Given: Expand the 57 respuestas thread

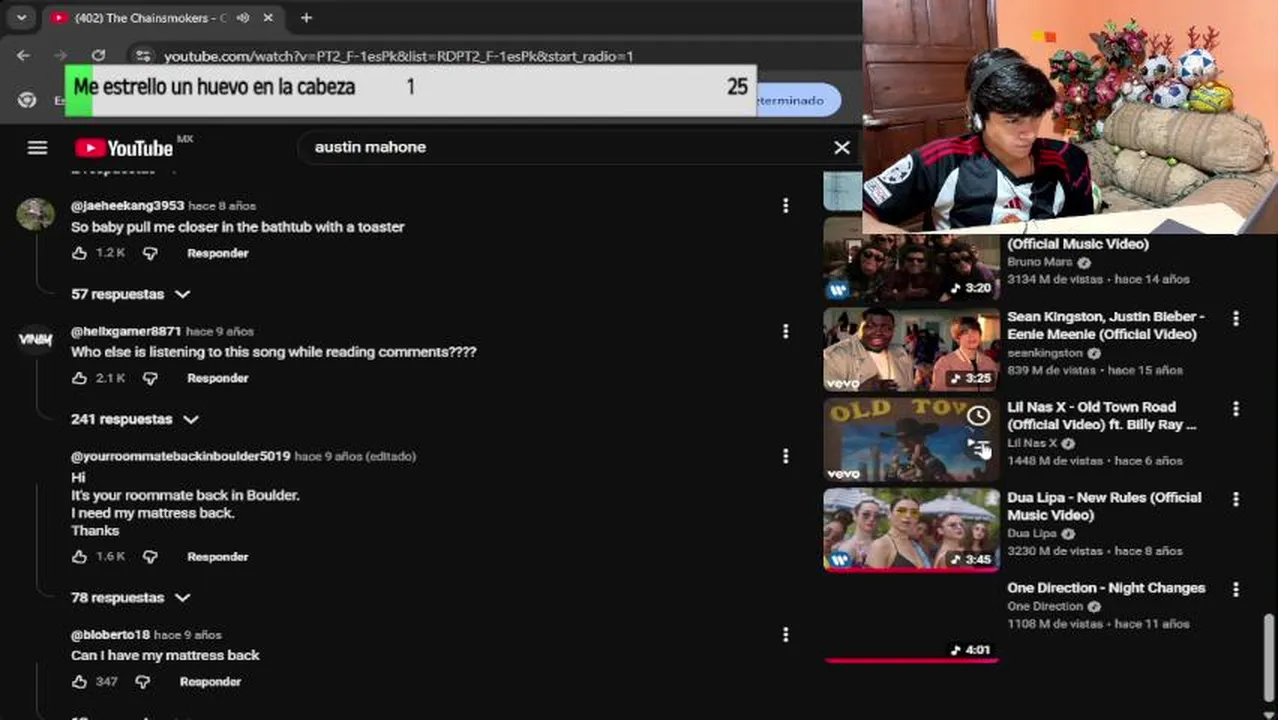Looking at the screenshot, I should [x=130, y=294].
